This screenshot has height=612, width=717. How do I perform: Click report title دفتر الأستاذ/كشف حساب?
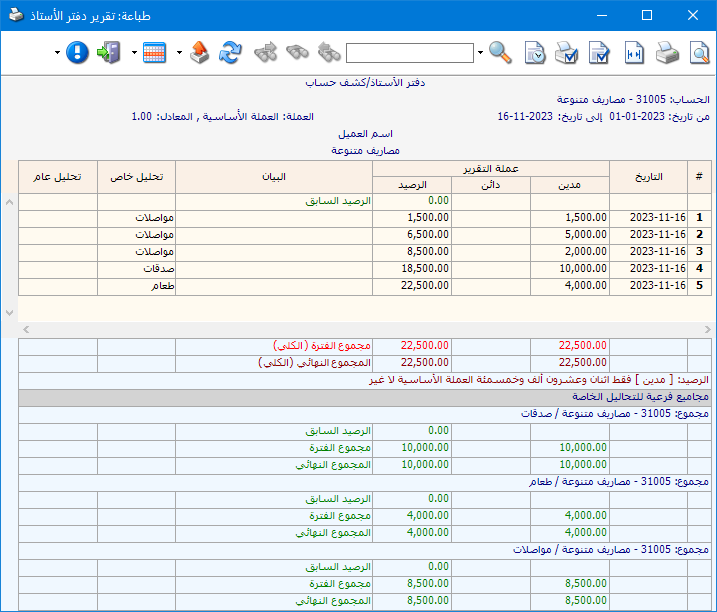365,82
